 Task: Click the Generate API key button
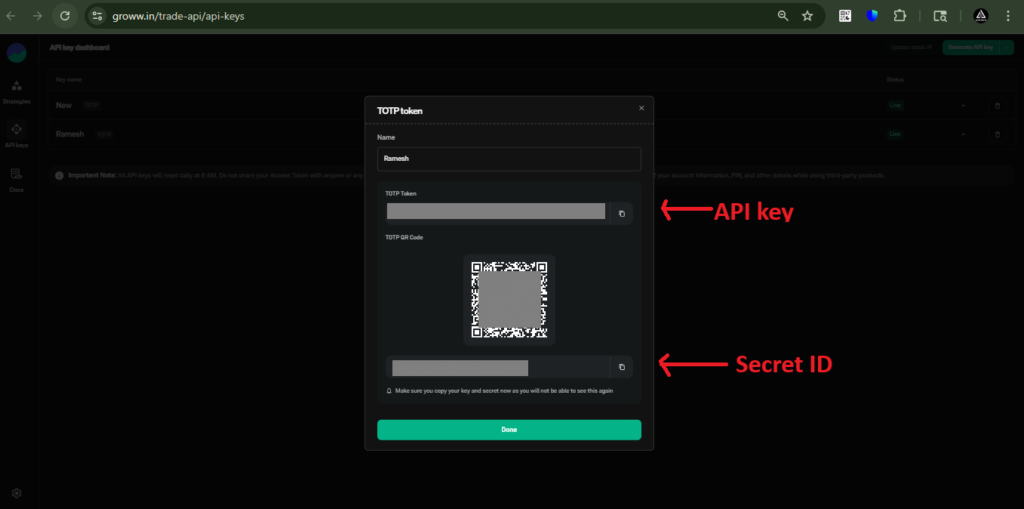point(969,47)
